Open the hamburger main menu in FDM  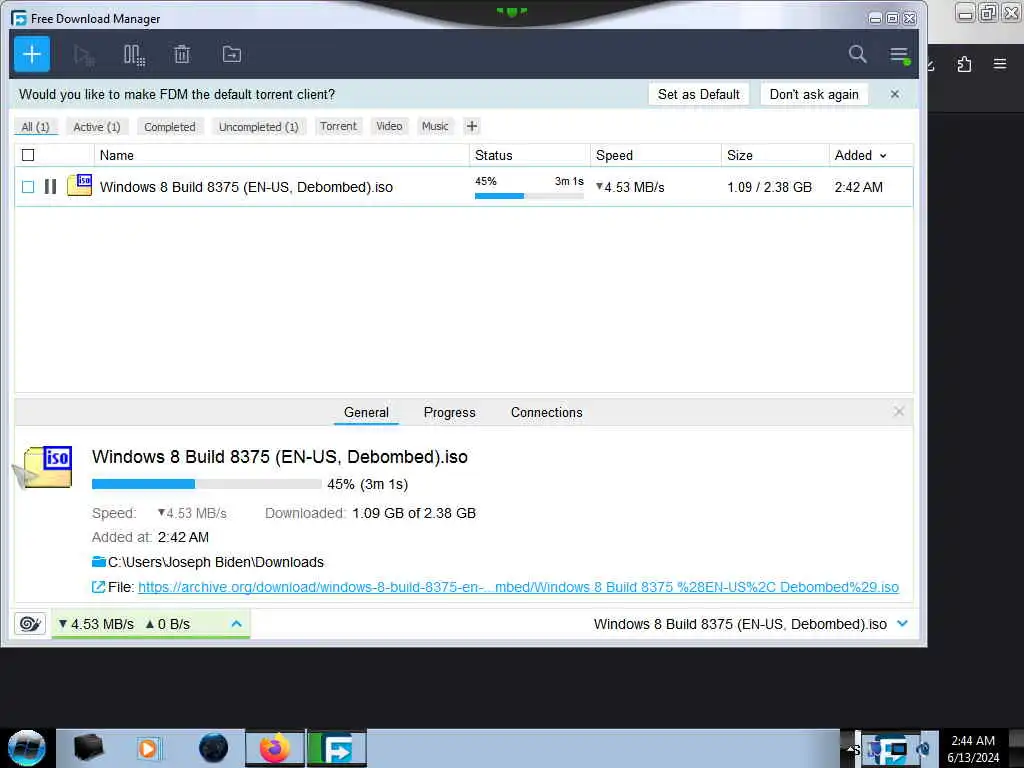[x=899, y=55]
